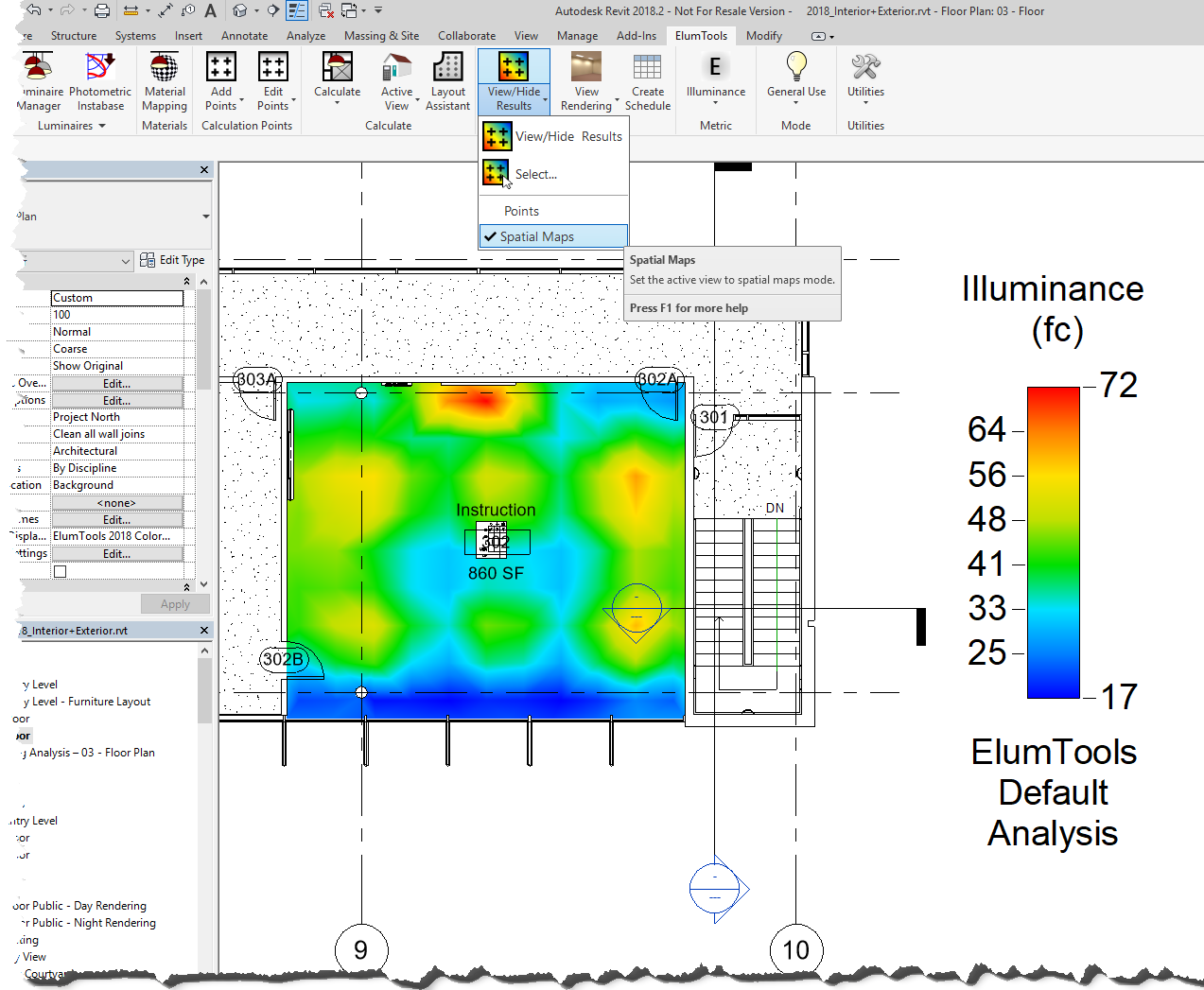Launch Photometric Instabase
1204x990 pixels.
pyautogui.click(x=100, y=81)
